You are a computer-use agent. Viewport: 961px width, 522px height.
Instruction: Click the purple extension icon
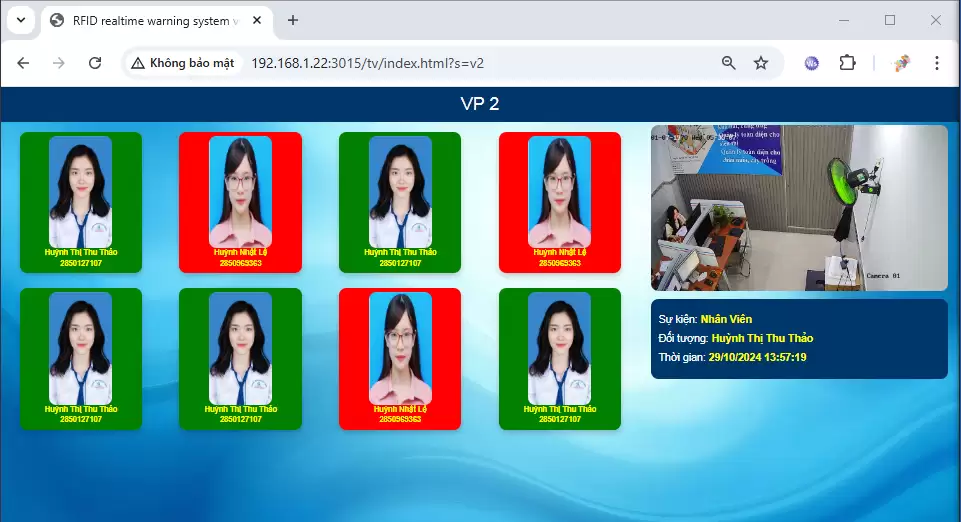click(x=811, y=63)
